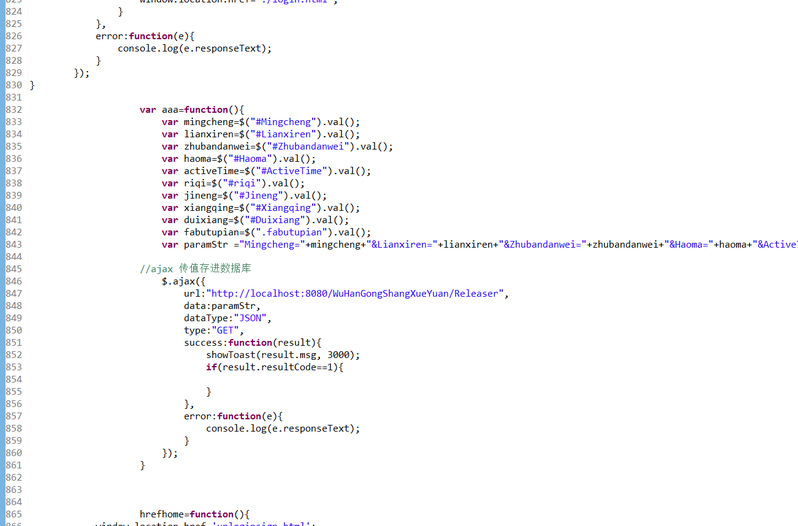
Task: Click the '//ajax' comment line
Action: tap(195, 269)
